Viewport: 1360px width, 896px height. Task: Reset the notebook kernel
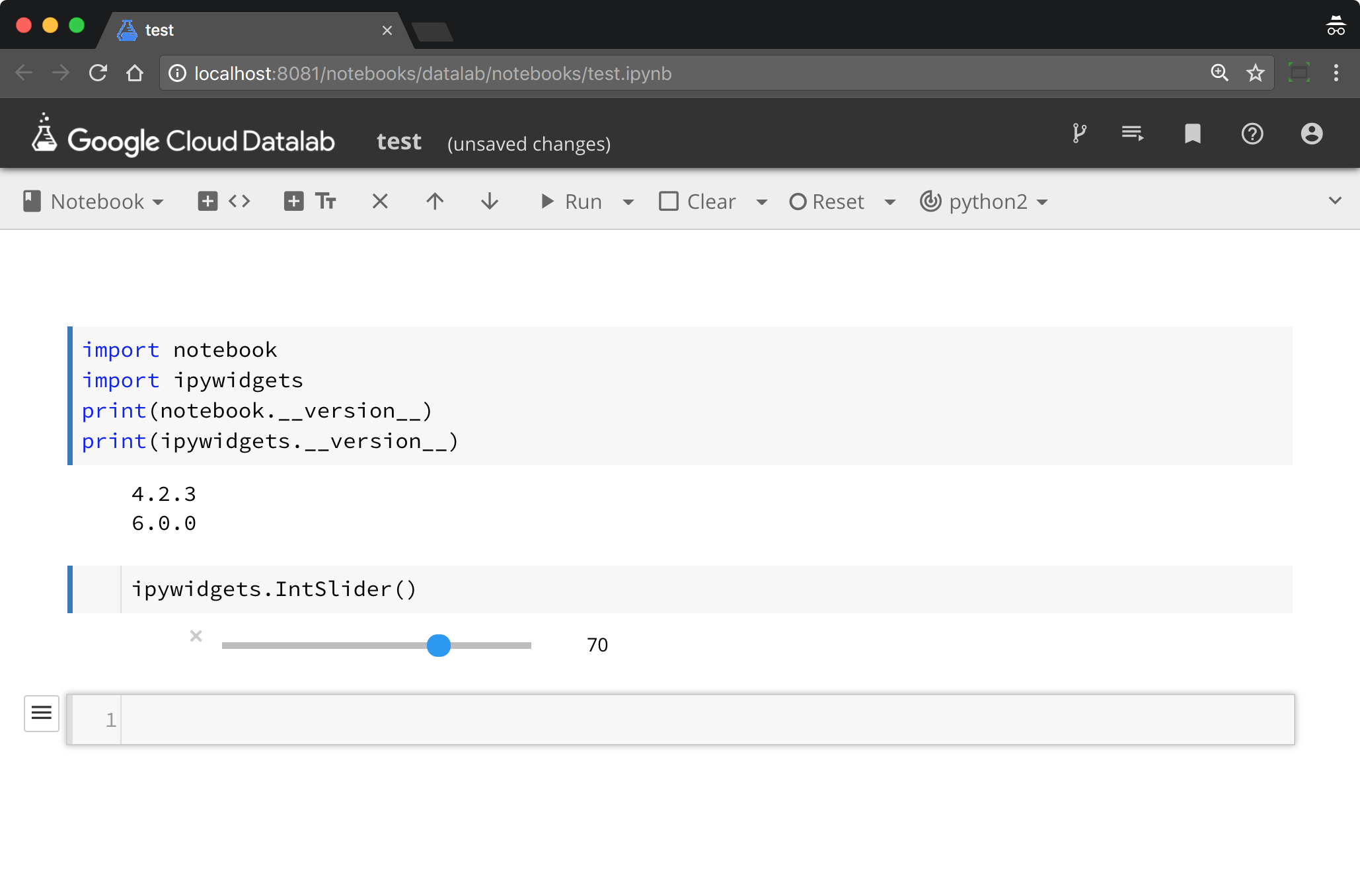click(827, 201)
